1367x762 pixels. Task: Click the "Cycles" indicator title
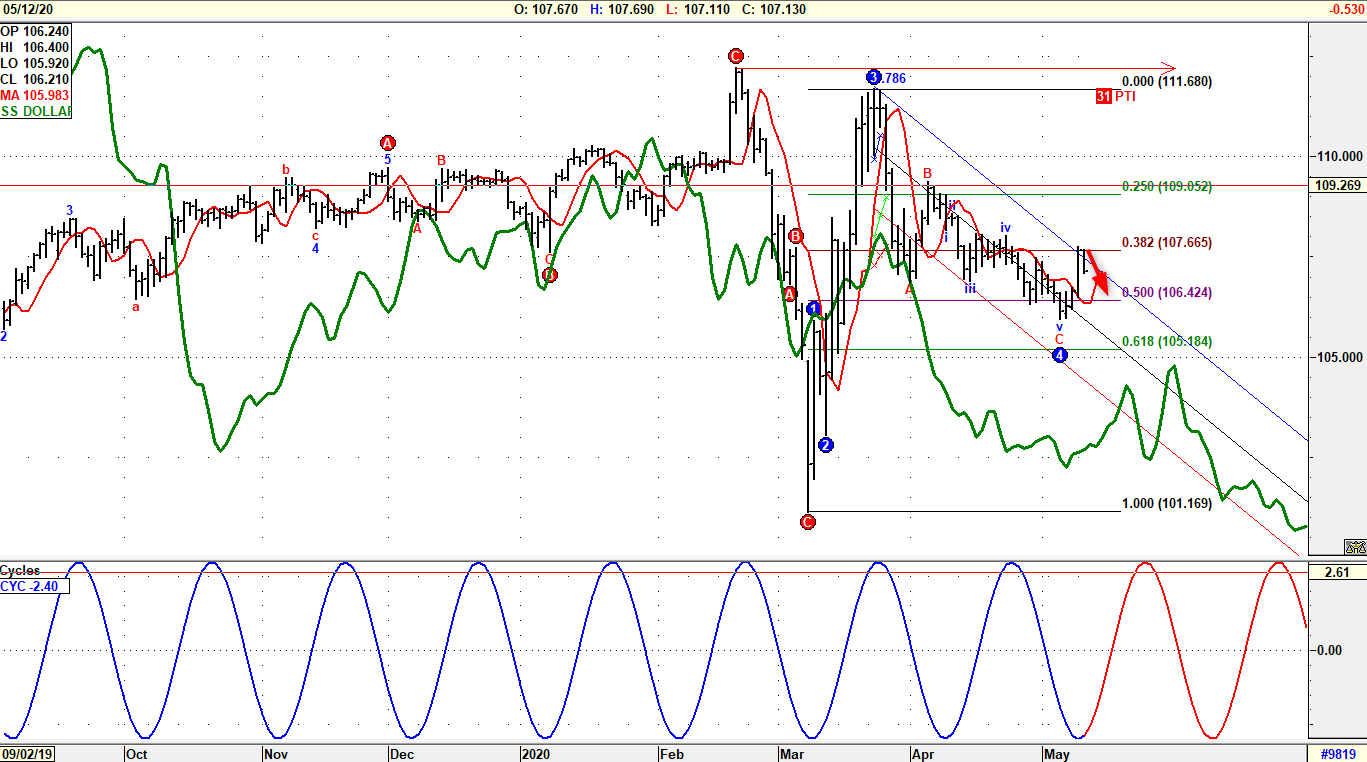[x=20, y=570]
